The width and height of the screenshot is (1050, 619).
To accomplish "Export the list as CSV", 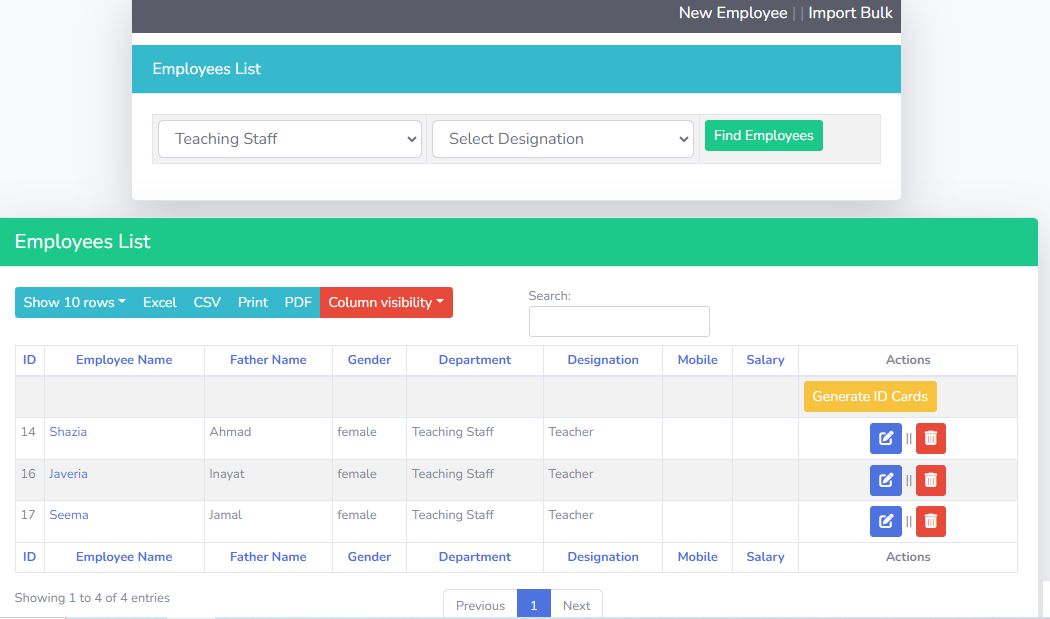I will point(207,303).
